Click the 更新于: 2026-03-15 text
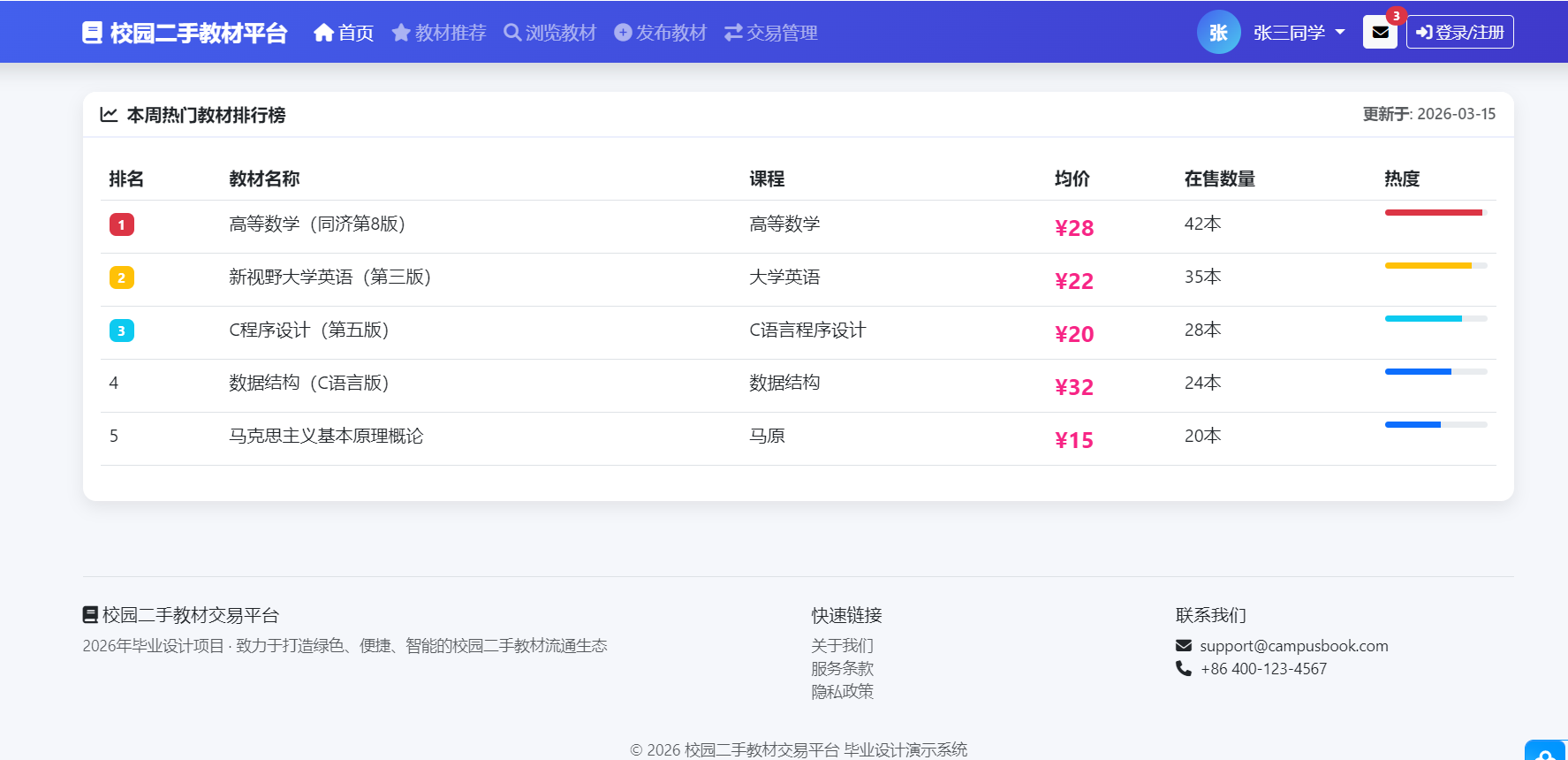This screenshot has width=1568, height=760. (1429, 114)
